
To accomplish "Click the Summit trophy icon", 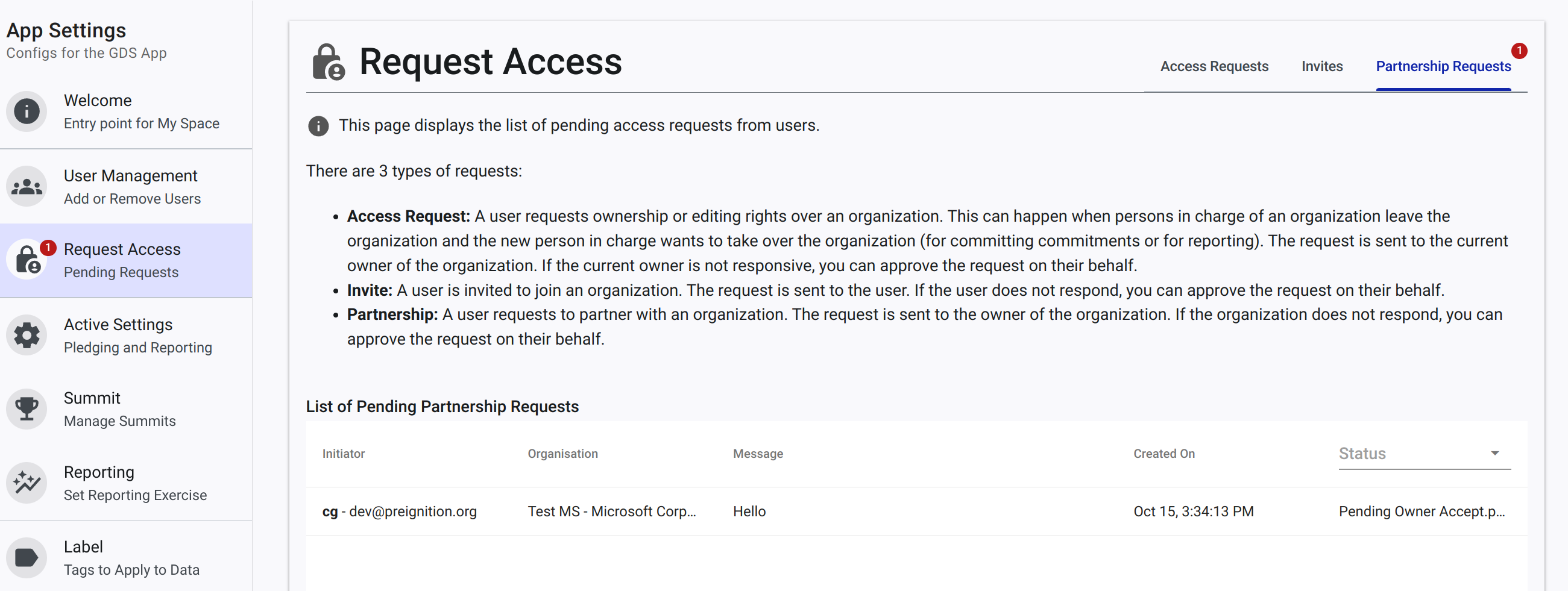I will tap(27, 409).
